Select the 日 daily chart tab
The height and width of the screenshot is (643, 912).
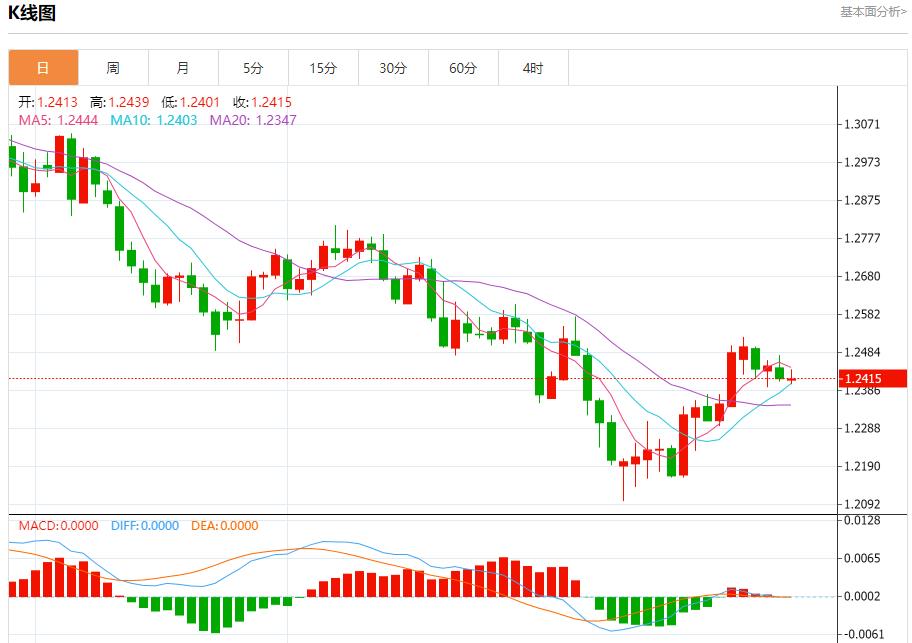point(43,68)
